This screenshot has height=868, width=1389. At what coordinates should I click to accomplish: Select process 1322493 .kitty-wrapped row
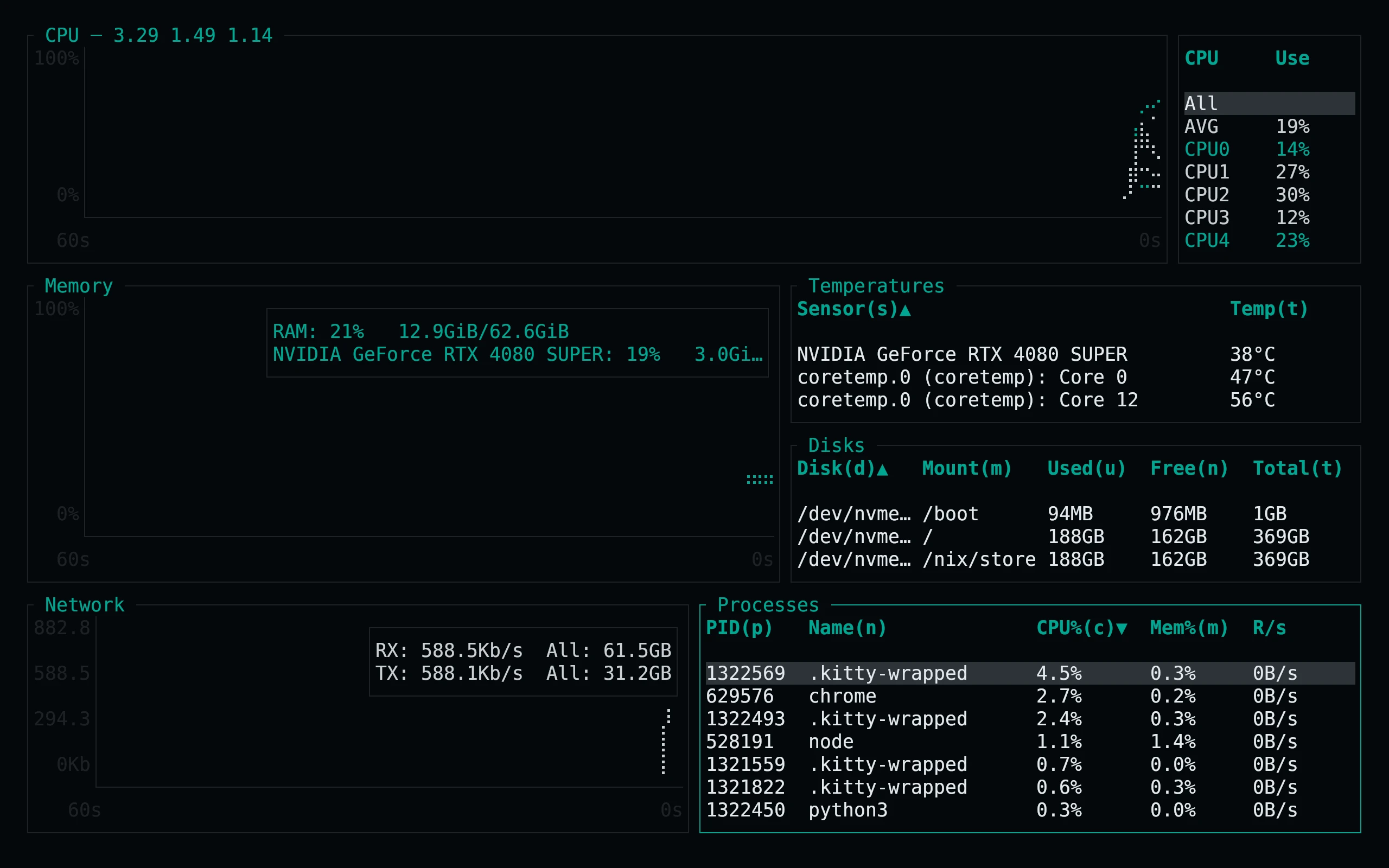1030,719
